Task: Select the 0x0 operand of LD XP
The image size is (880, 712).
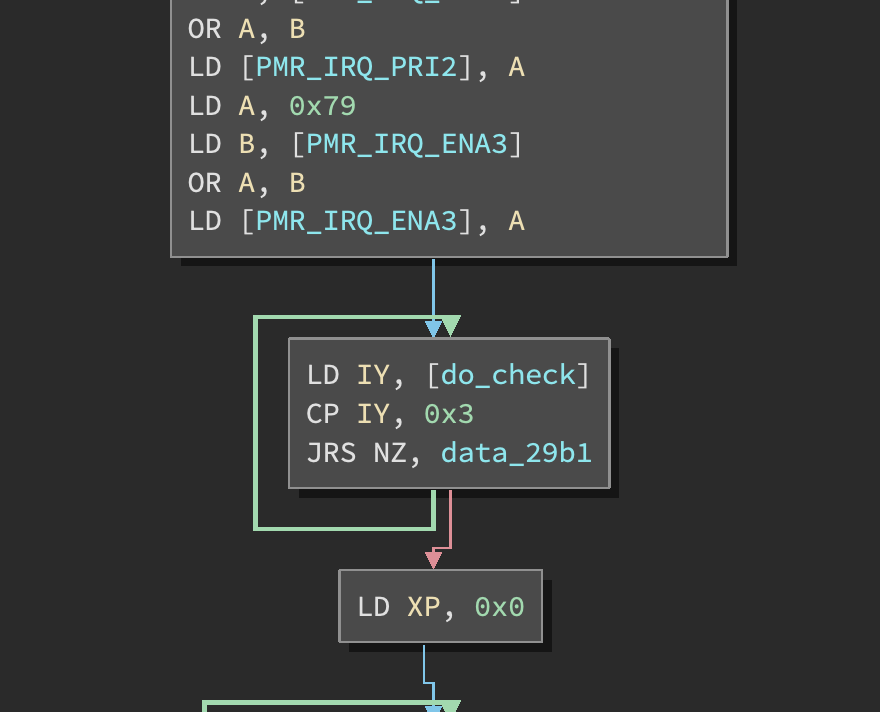Action: pos(499,607)
